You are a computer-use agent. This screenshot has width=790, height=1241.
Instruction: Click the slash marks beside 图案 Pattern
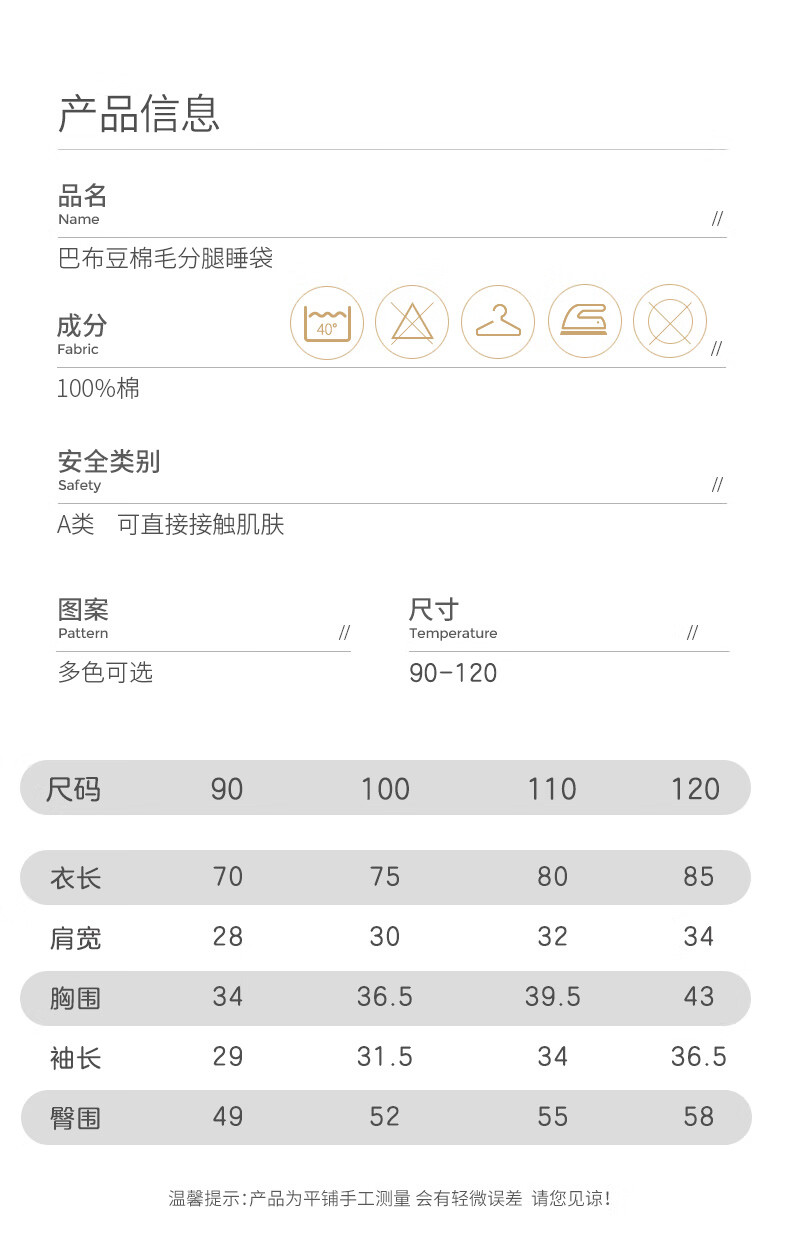(x=344, y=633)
